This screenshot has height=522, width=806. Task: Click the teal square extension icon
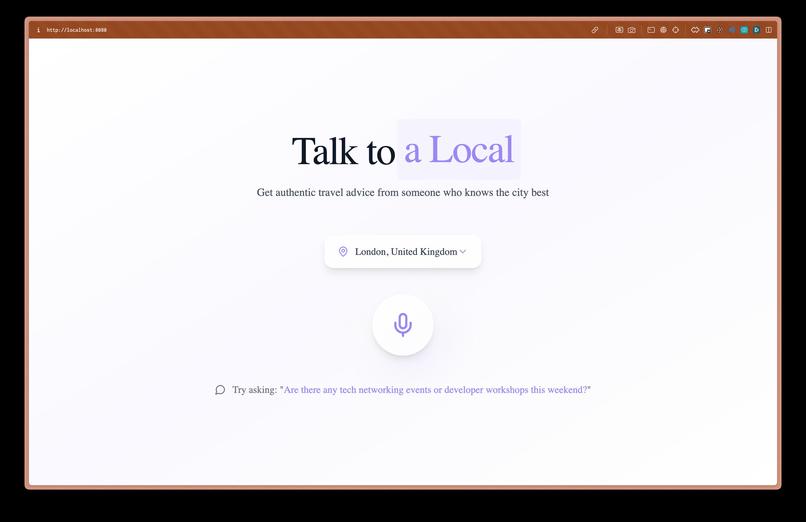click(744, 30)
